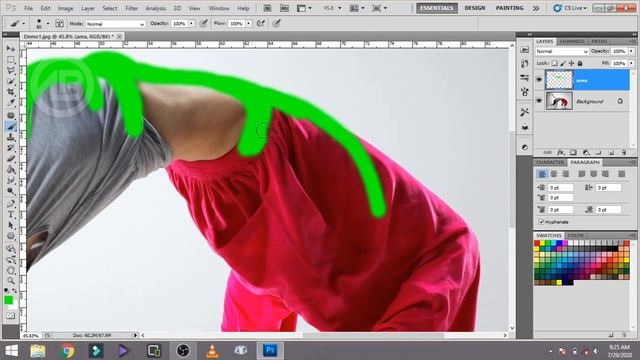
Task: Switch to the Design workspace
Action: tap(475, 8)
